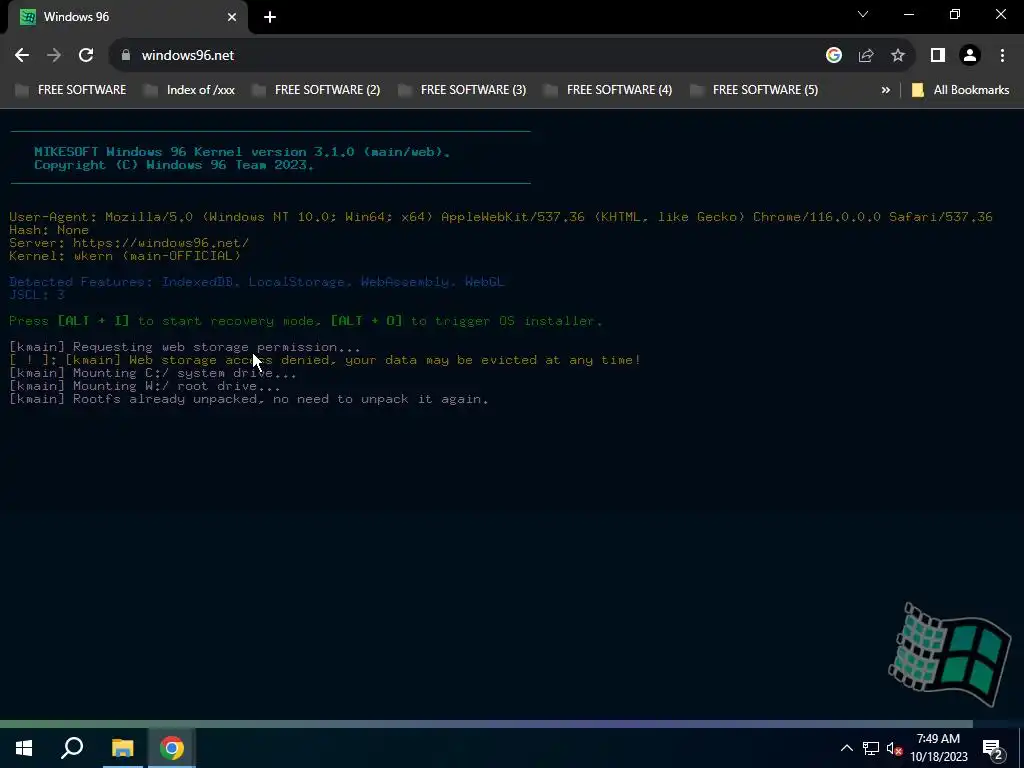Open the FREE SOFTWARE (3) bookmark folder

(x=462, y=90)
